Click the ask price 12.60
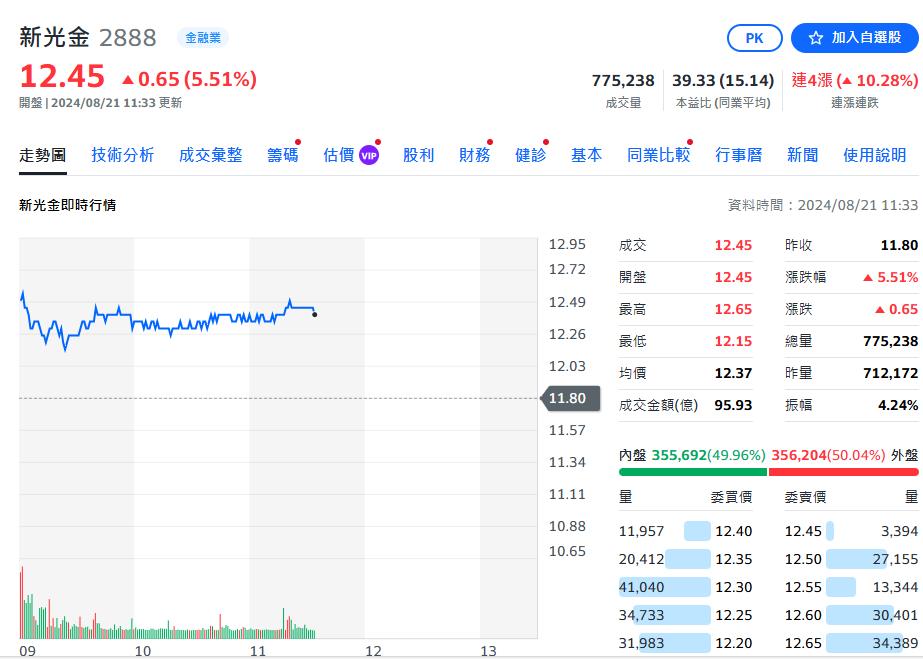 pyautogui.click(x=804, y=615)
